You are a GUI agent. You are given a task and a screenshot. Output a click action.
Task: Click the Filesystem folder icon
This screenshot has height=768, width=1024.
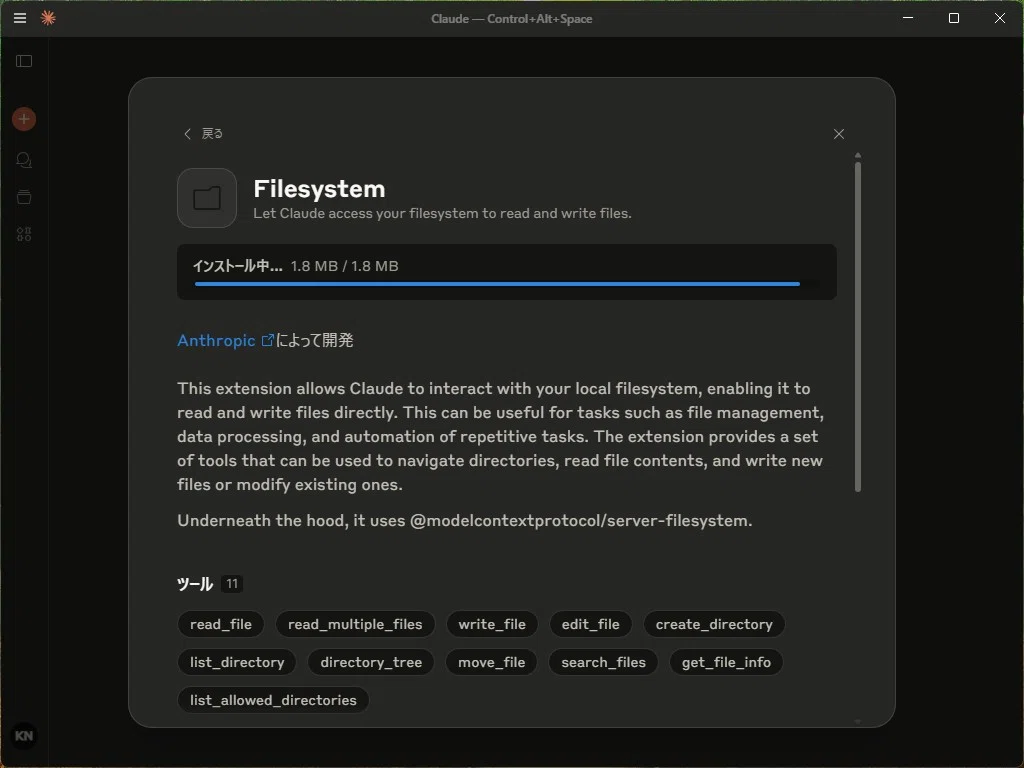point(207,198)
